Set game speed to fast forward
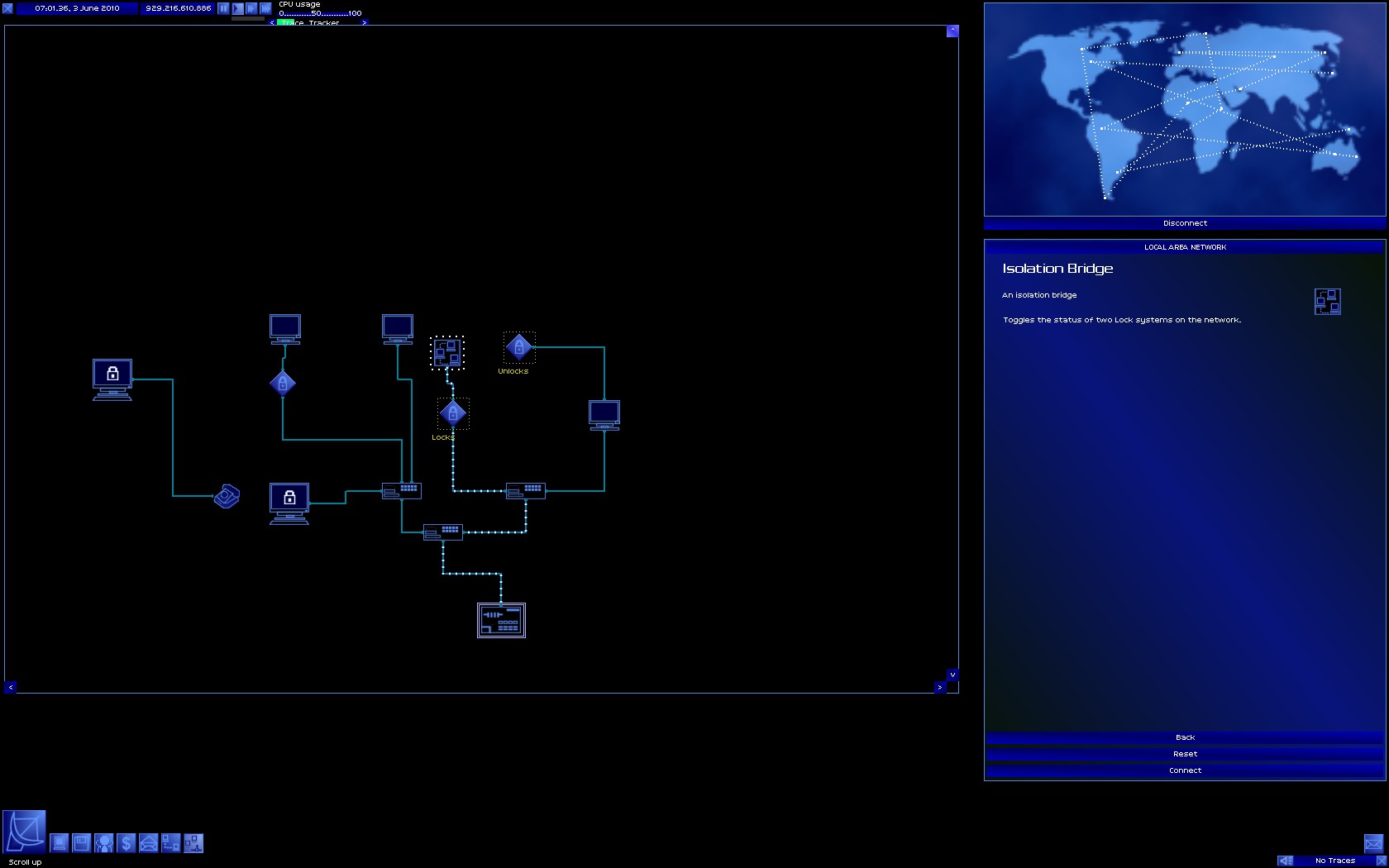 click(251, 8)
